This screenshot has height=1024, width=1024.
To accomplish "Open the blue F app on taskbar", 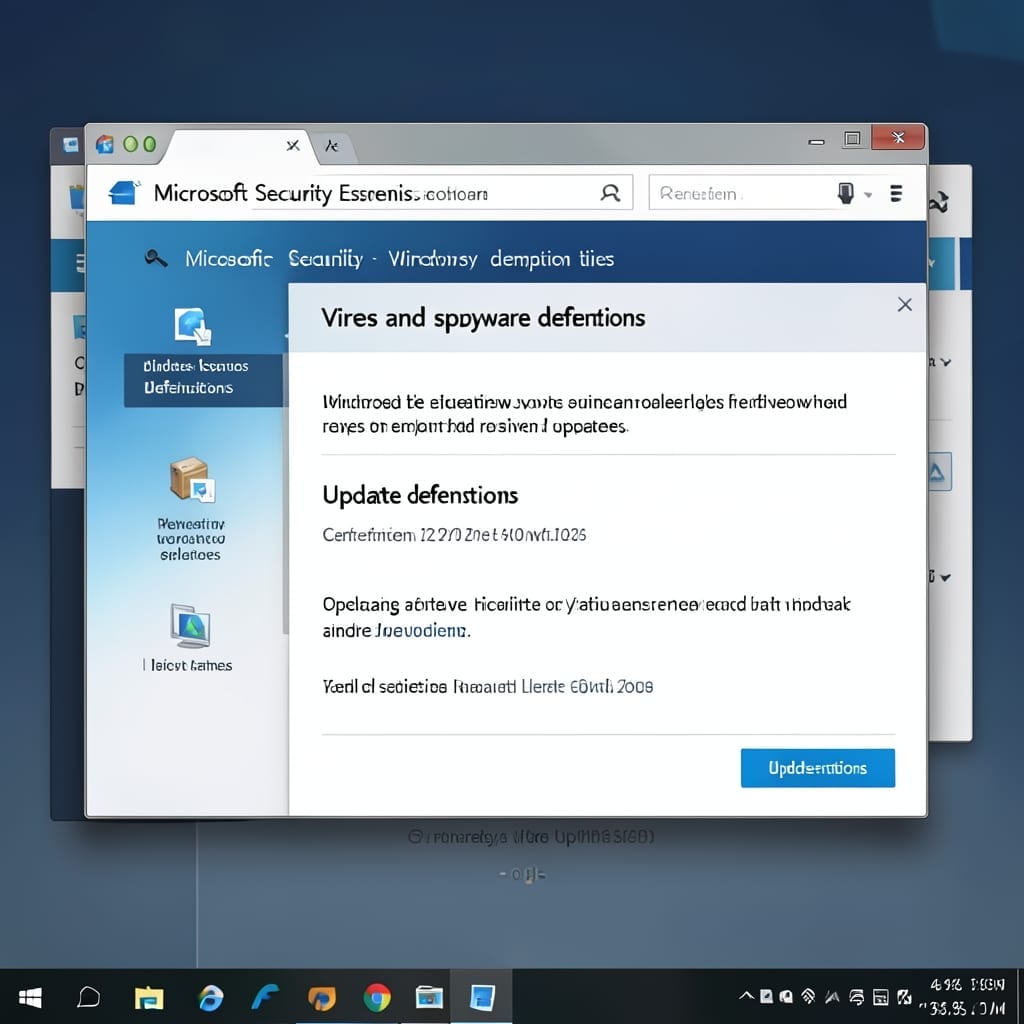I will (265, 997).
